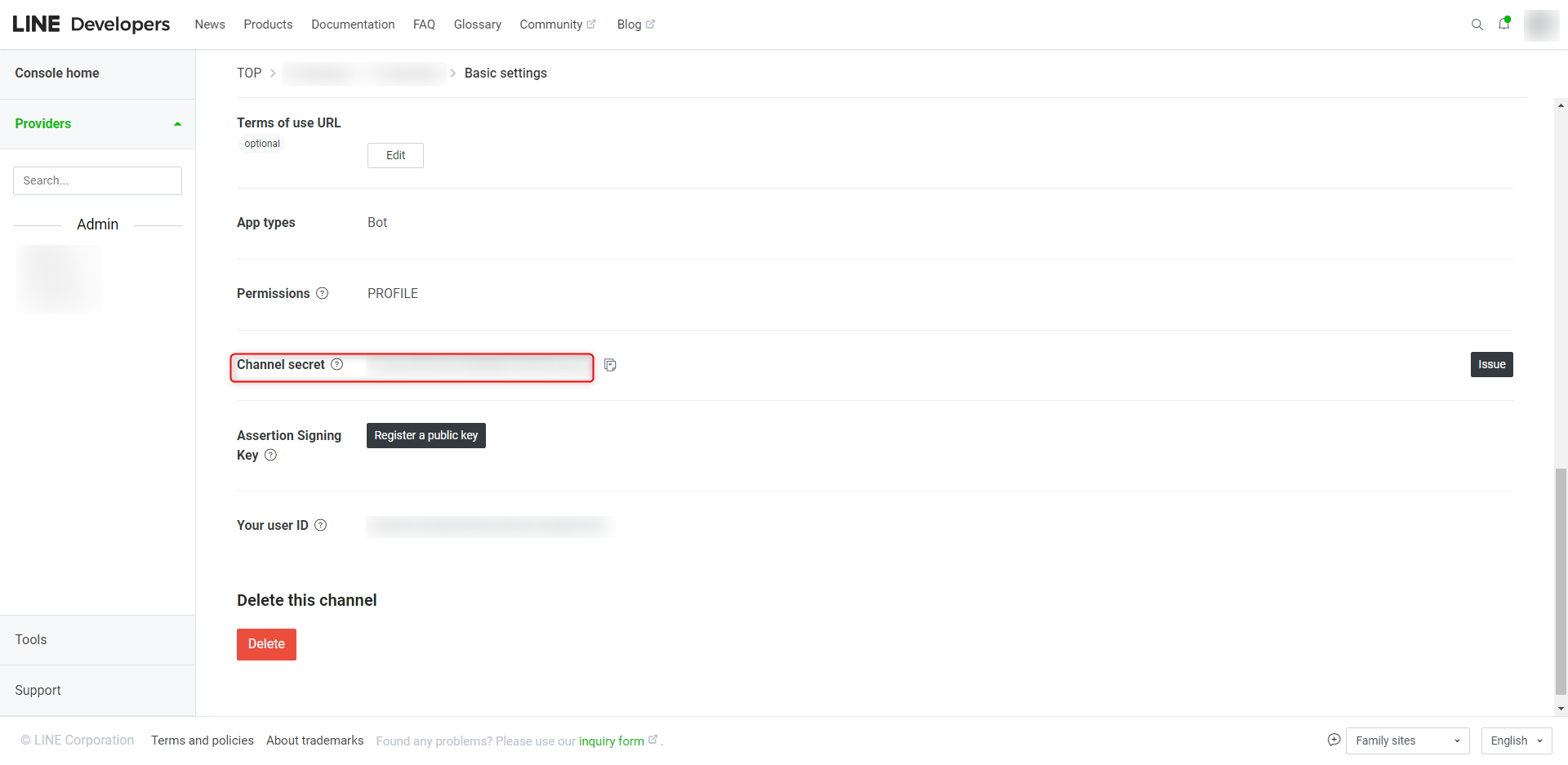
Task: Click the Bot app type value
Action: [x=377, y=222]
